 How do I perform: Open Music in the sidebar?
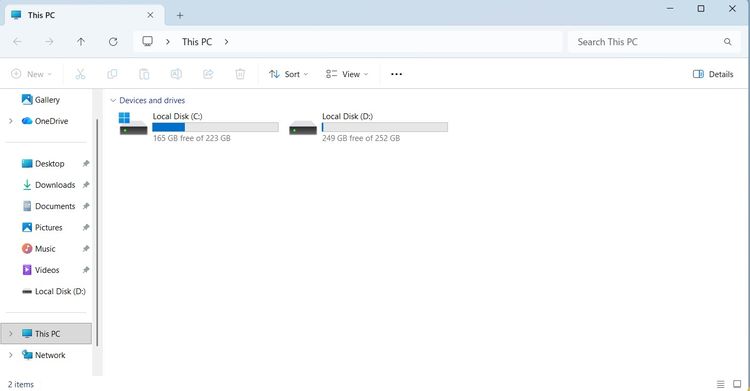pyautogui.click(x=38, y=249)
